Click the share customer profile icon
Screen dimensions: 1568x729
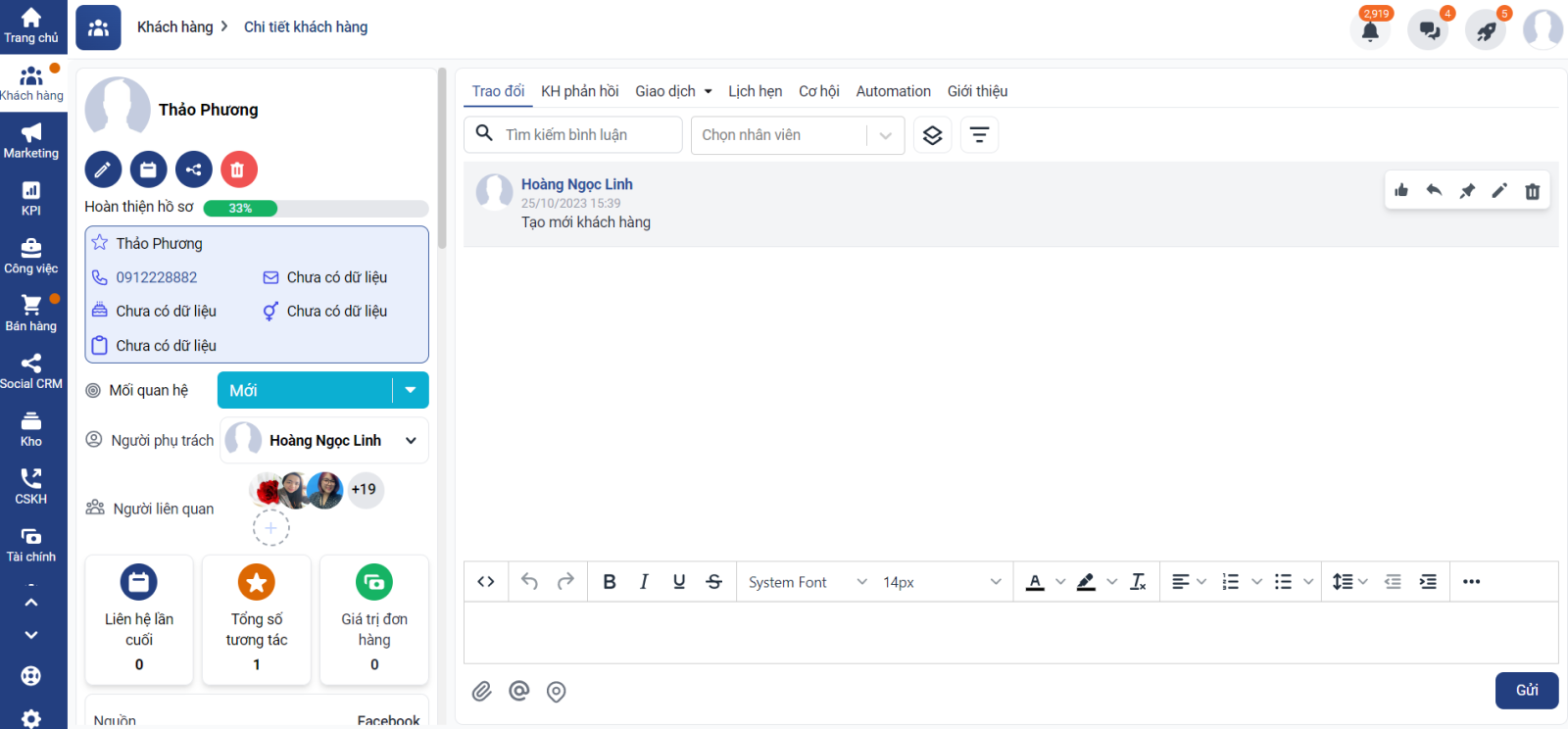pyautogui.click(x=193, y=170)
